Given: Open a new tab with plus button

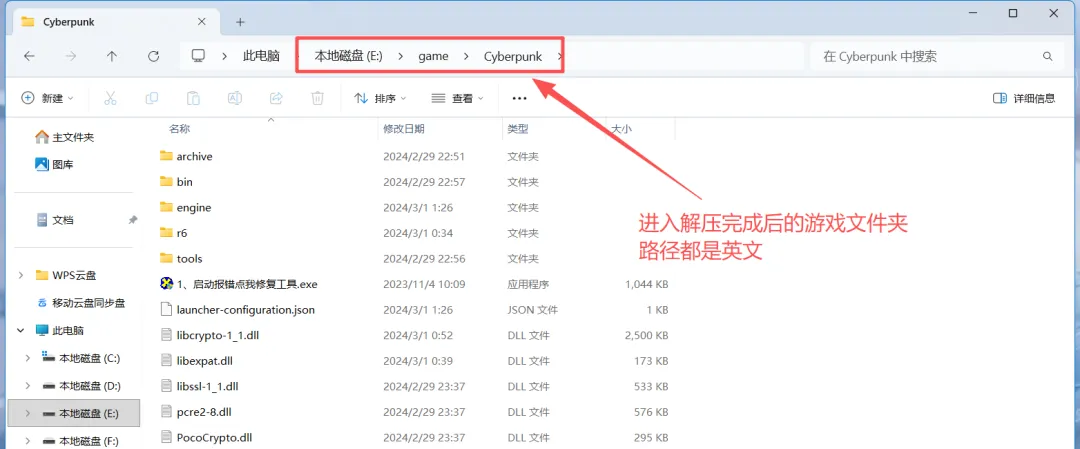Looking at the screenshot, I should coord(240,22).
